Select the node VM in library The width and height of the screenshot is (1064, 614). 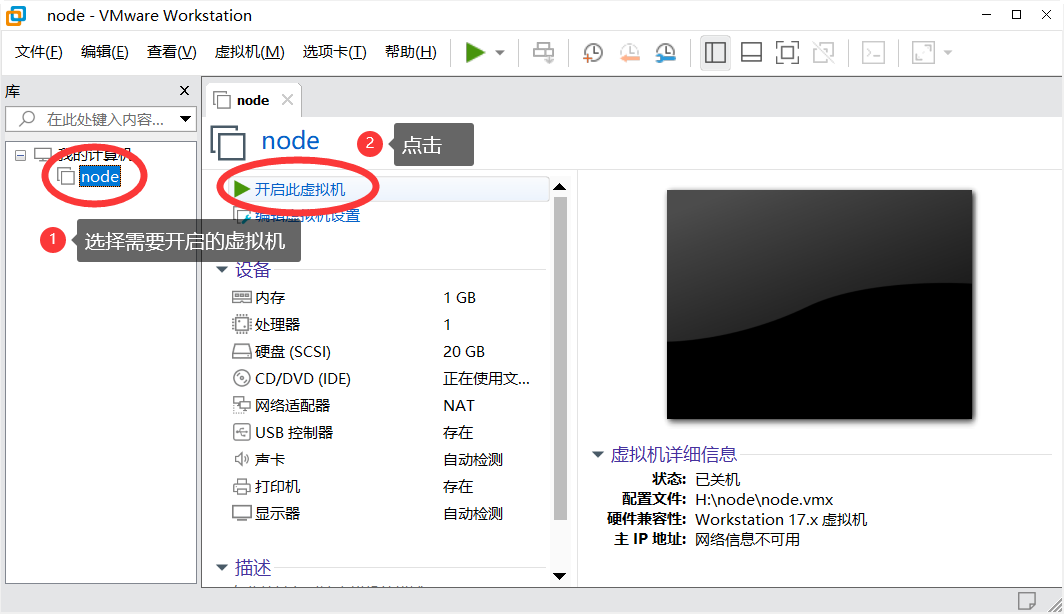pos(99,177)
